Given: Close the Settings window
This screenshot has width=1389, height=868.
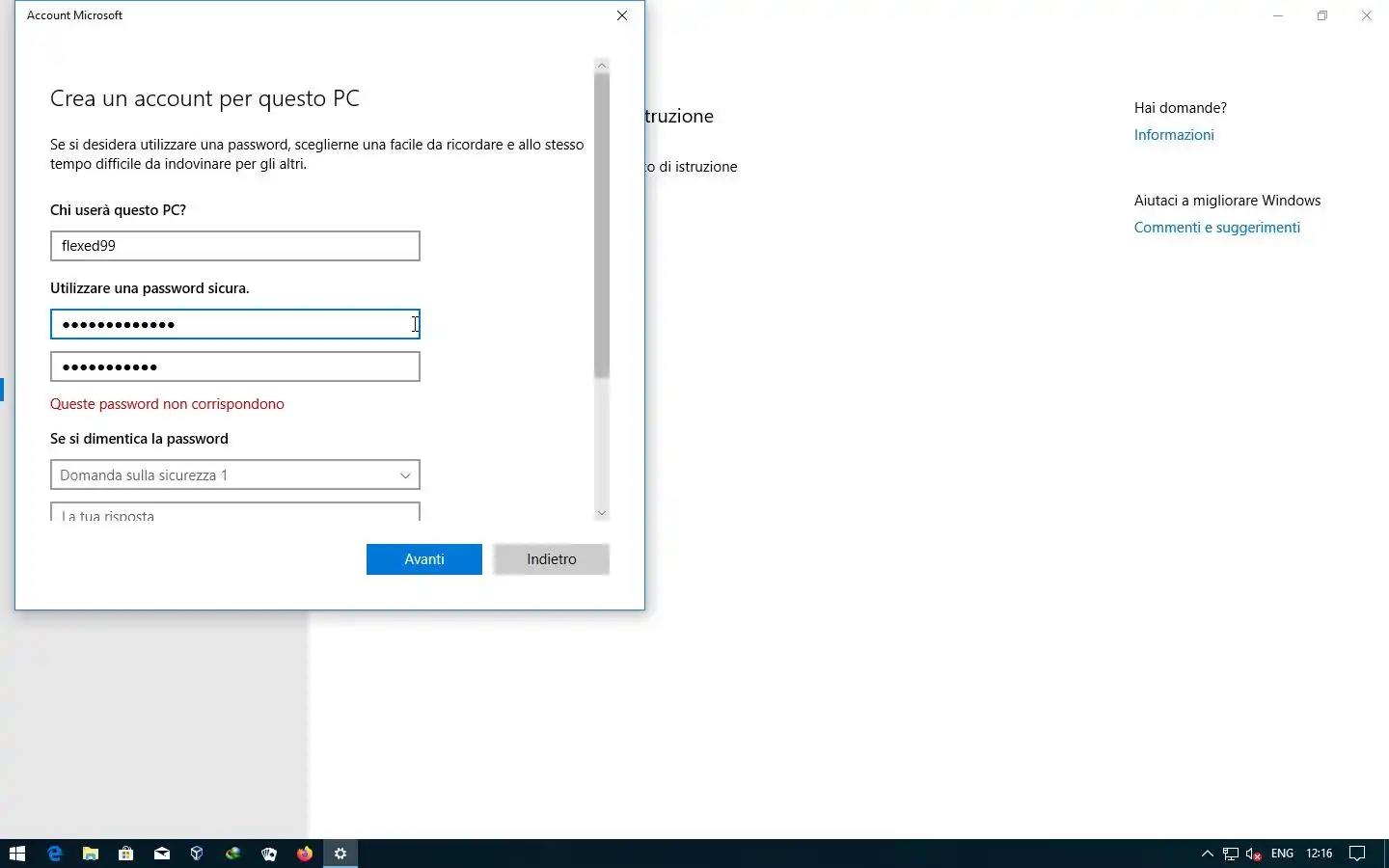Looking at the screenshot, I should coord(1367,15).
